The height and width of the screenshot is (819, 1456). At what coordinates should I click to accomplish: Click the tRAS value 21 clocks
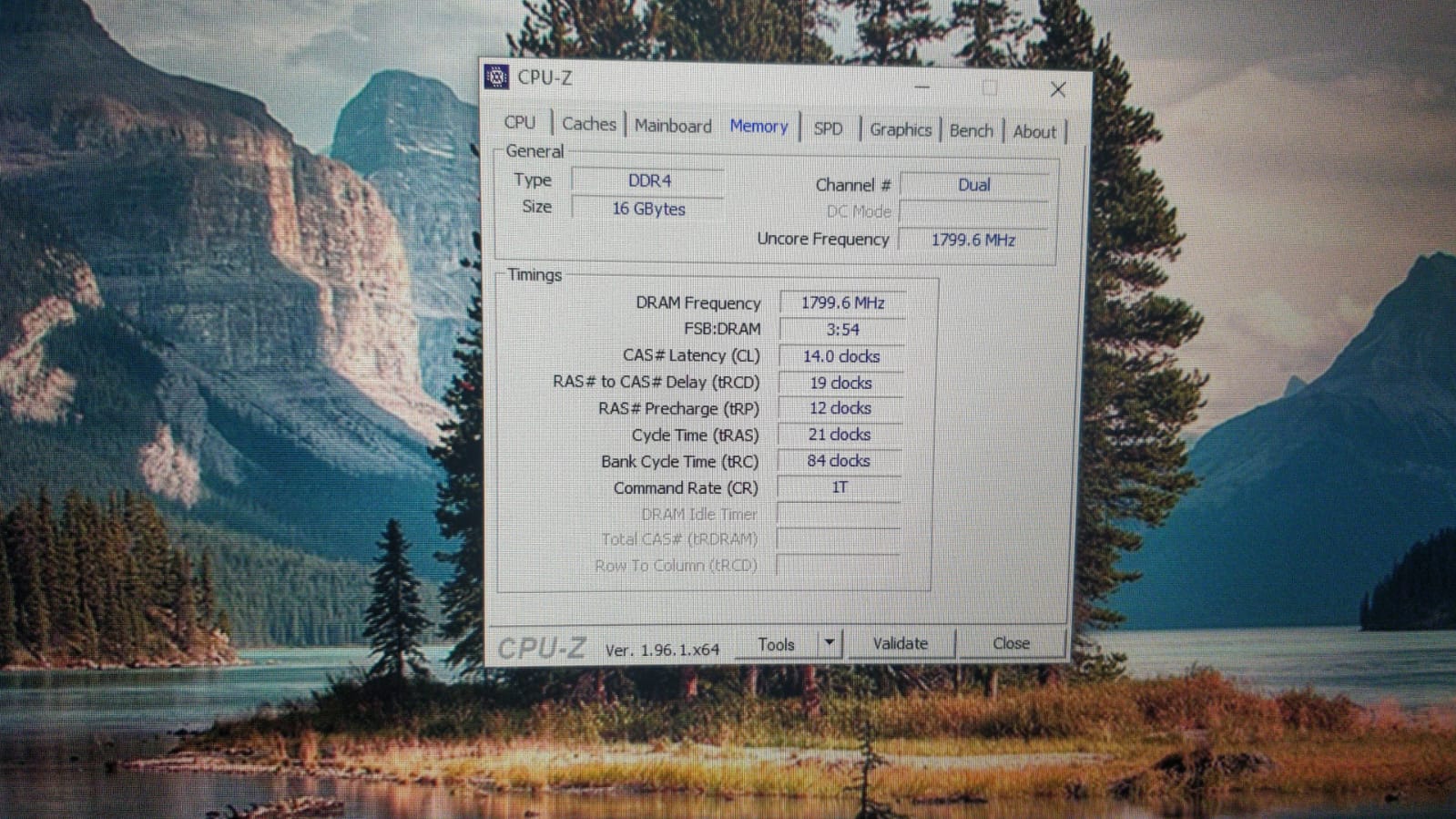click(840, 435)
